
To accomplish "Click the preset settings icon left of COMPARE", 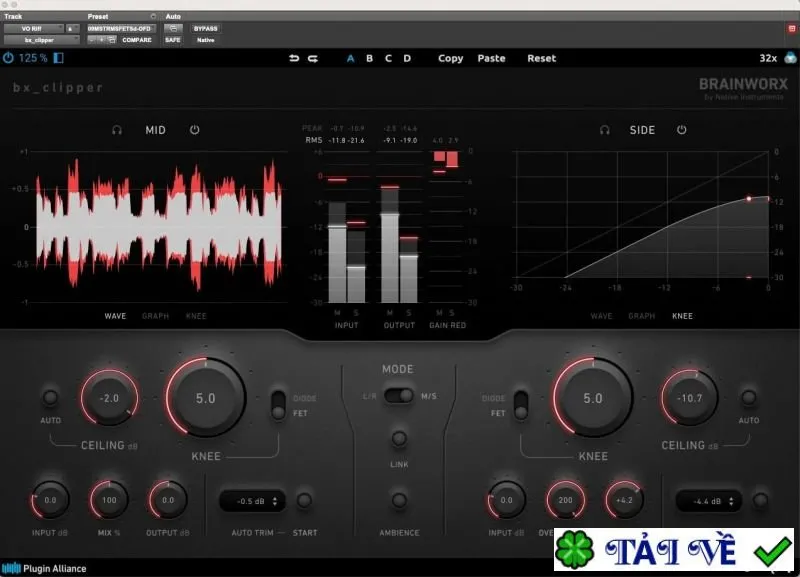I will pos(112,40).
